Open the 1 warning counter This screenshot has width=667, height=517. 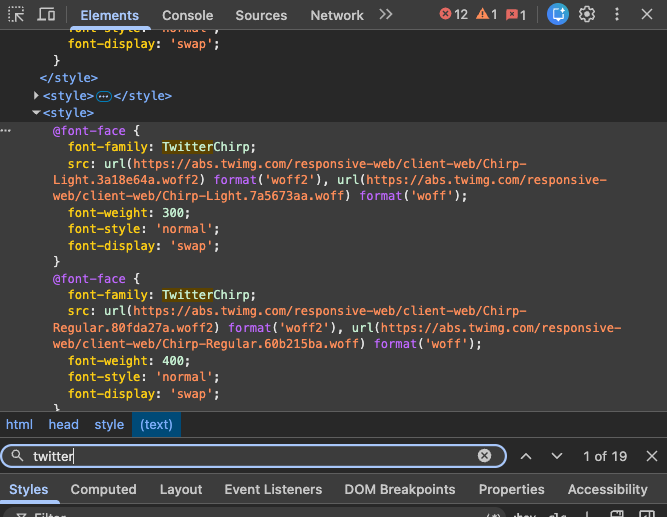tap(487, 15)
